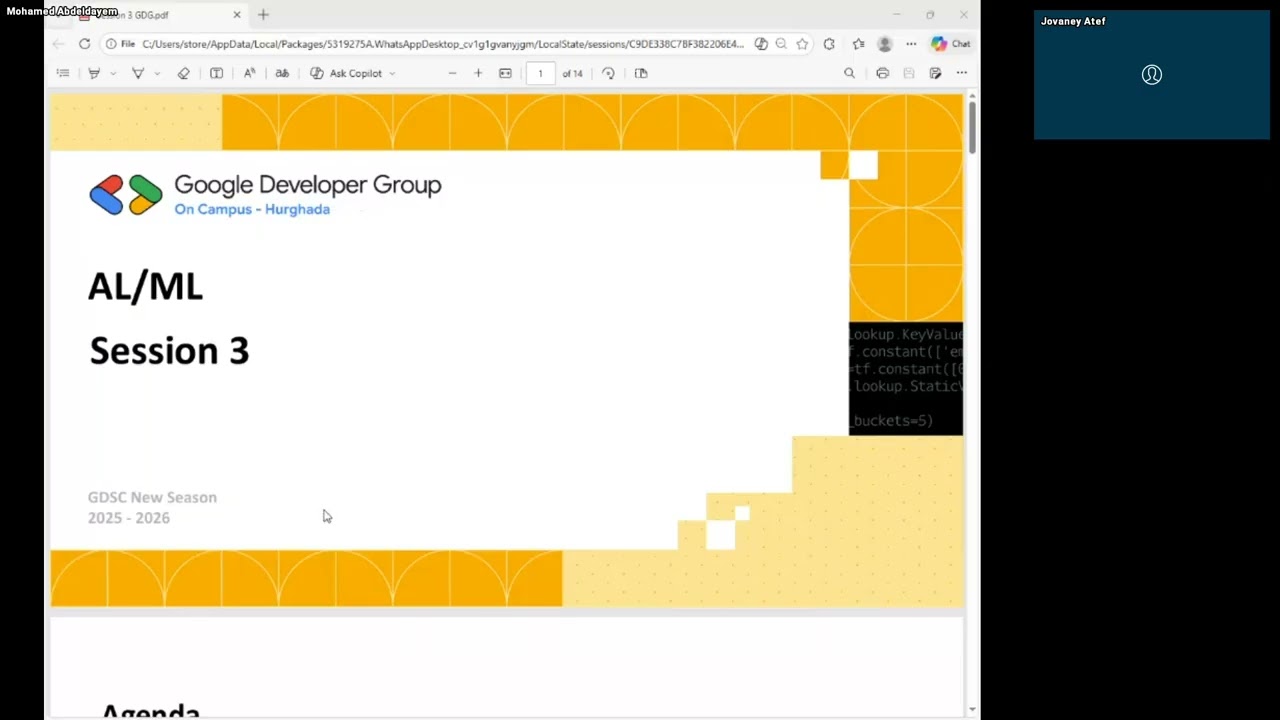Screen dimensions: 1280x720
Task: Expand the Highlight color dropdown arrow
Action: coord(113,73)
